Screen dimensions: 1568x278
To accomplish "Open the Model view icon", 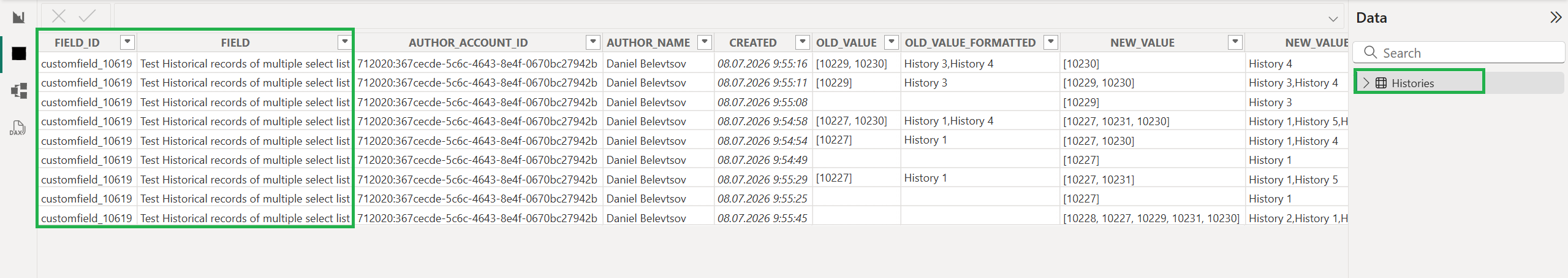I will 18,91.
